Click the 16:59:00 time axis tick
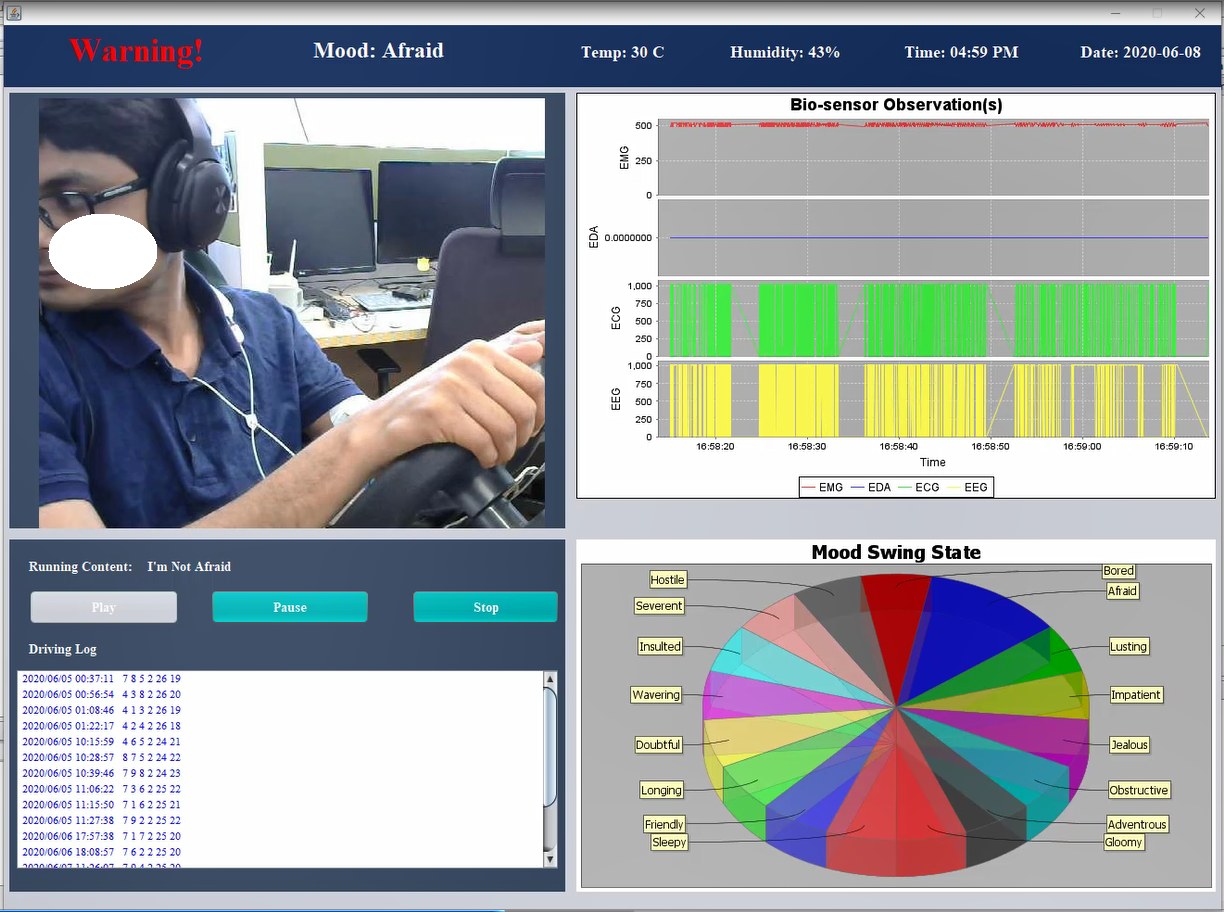This screenshot has width=1224, height=912. click(1082, 447)
